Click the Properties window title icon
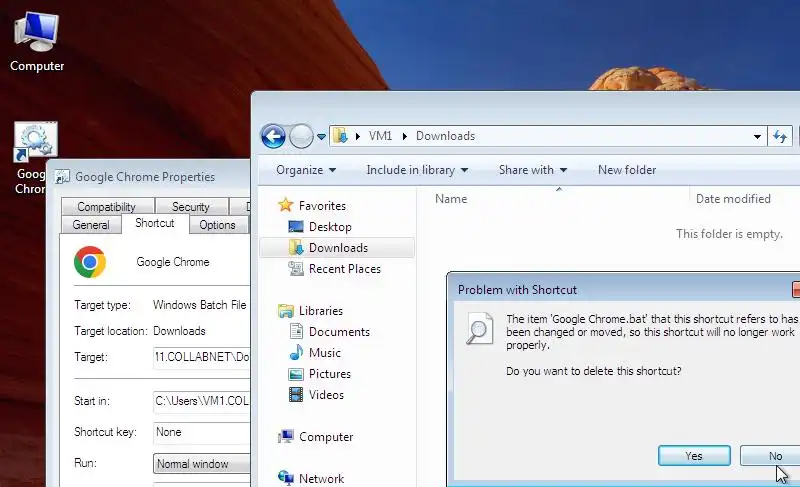The width and height of the screenshot is (800, 487). coord(62,177)
